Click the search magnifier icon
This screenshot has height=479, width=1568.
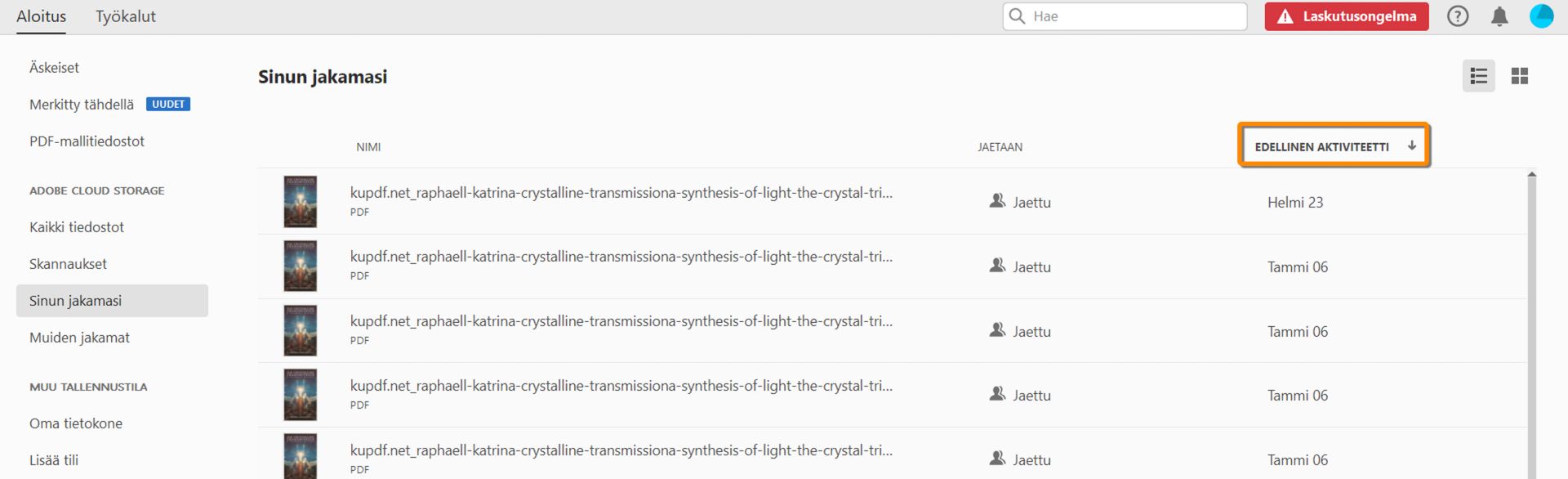tap(1017, 16)
